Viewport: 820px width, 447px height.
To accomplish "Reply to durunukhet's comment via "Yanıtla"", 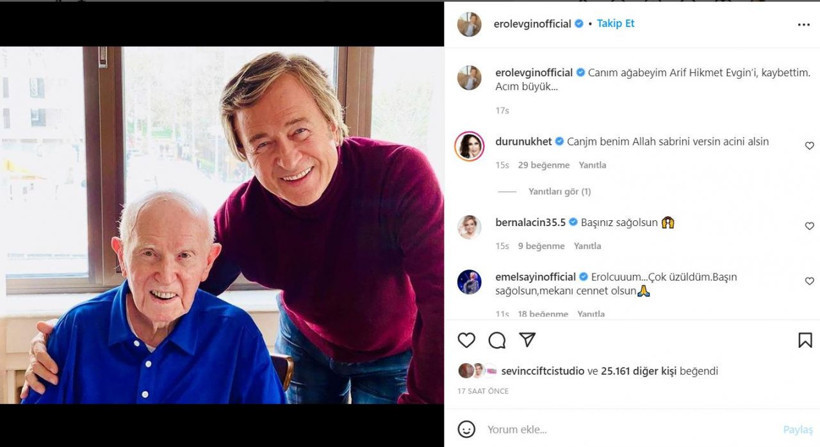I will pos(593,165).
